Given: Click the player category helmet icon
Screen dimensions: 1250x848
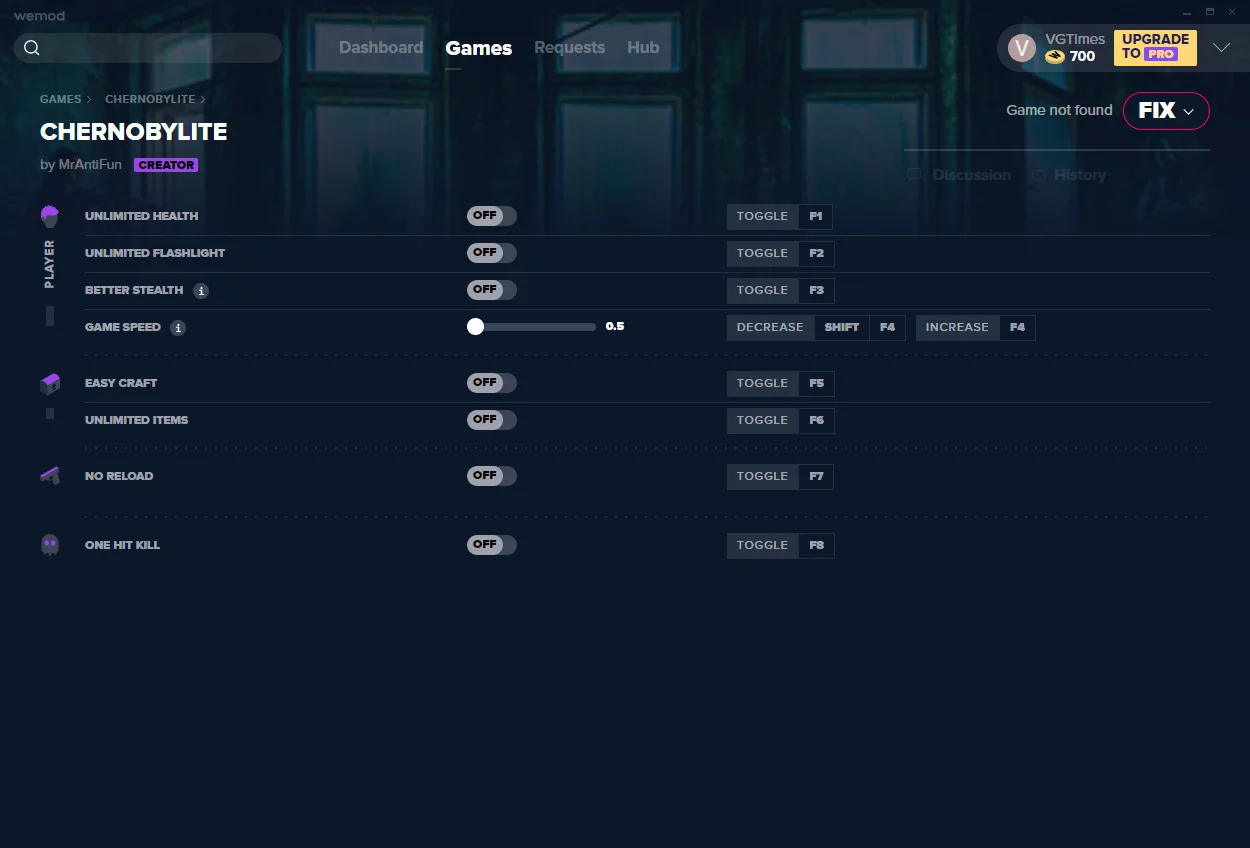Looking at the screenshot, I should [50, 216].
